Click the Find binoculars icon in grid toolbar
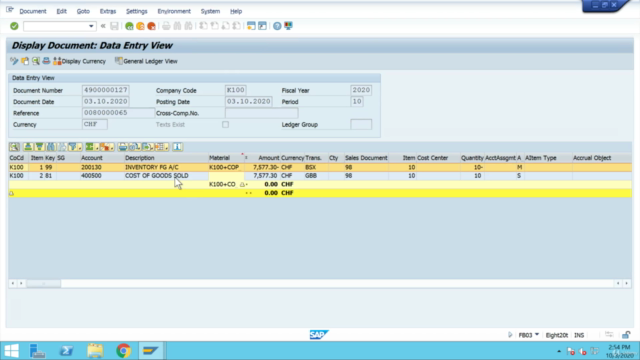 pyautogui.click(x=51, y=147)
